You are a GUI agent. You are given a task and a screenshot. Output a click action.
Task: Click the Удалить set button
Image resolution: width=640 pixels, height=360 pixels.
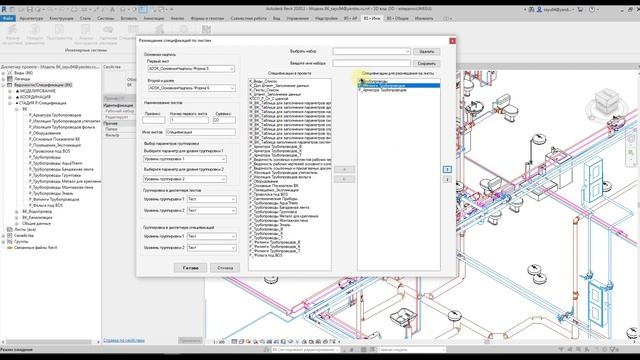[x=427, y=51]
